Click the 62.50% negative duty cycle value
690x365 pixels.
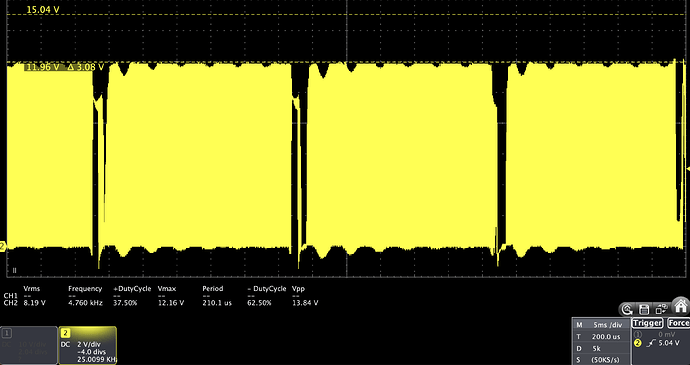[259, 303]
